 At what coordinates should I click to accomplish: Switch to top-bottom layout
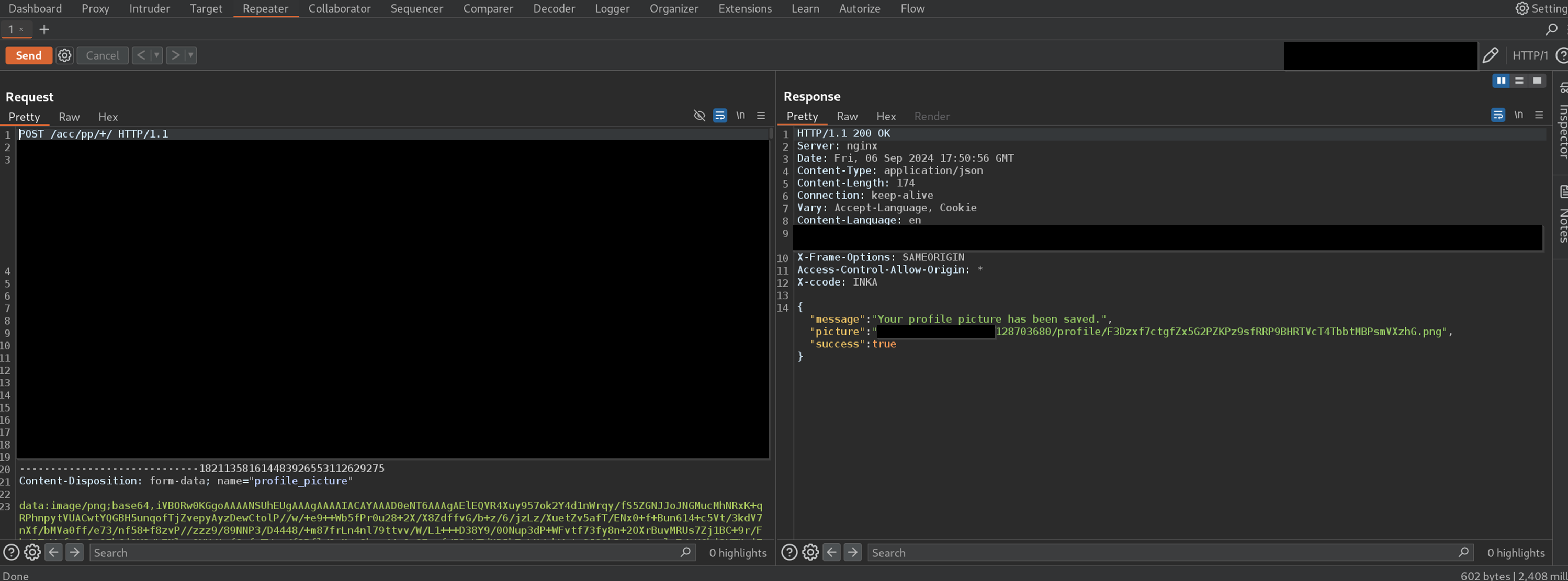coord(1519,81)
